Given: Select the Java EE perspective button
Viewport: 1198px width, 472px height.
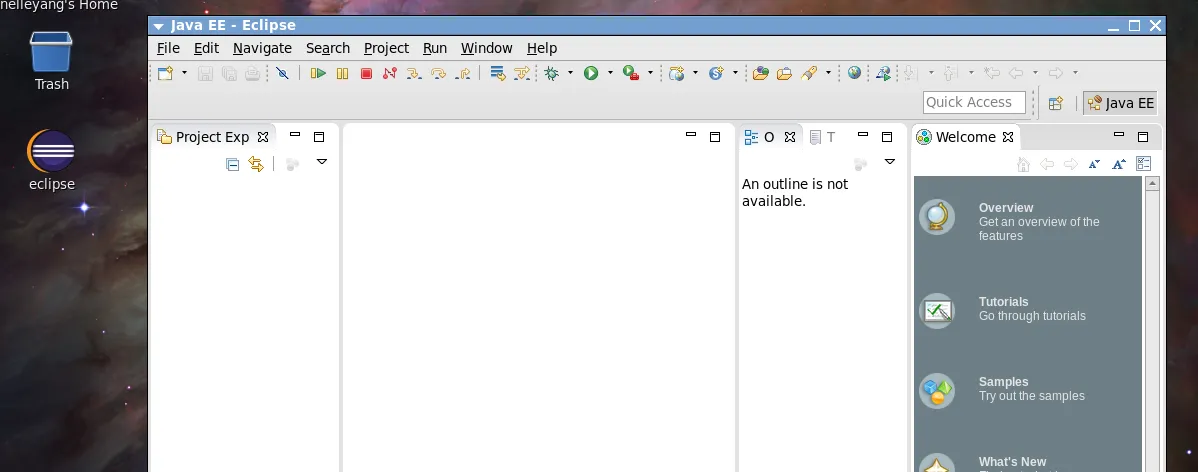Looking at the screenshot, I should click(1120, 103).
